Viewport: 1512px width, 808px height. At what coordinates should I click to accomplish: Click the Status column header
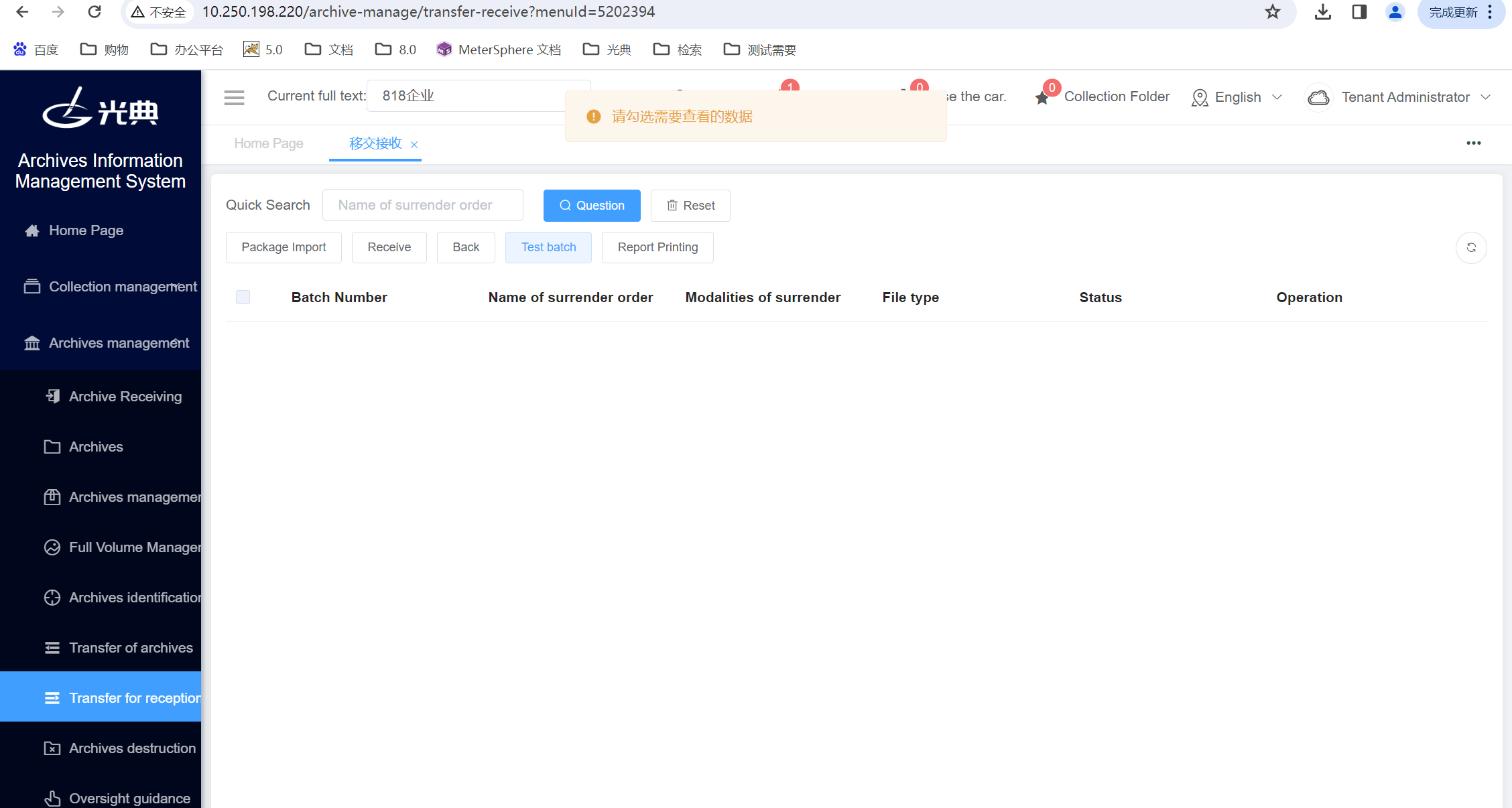click(x=1100, y=297)
